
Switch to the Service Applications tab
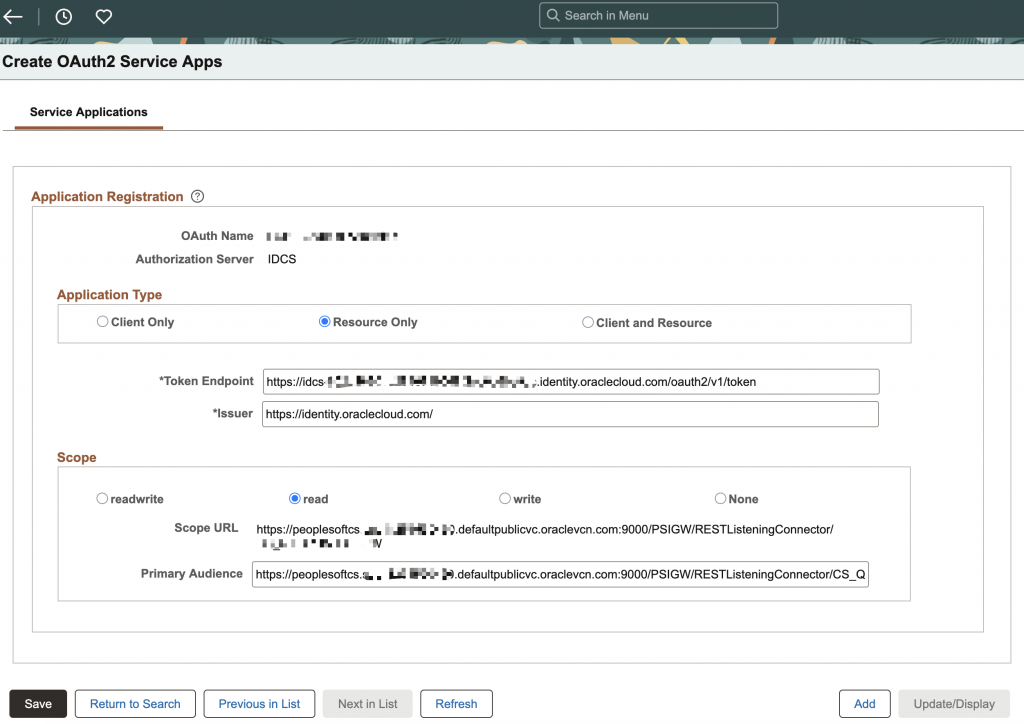[88, 112]
